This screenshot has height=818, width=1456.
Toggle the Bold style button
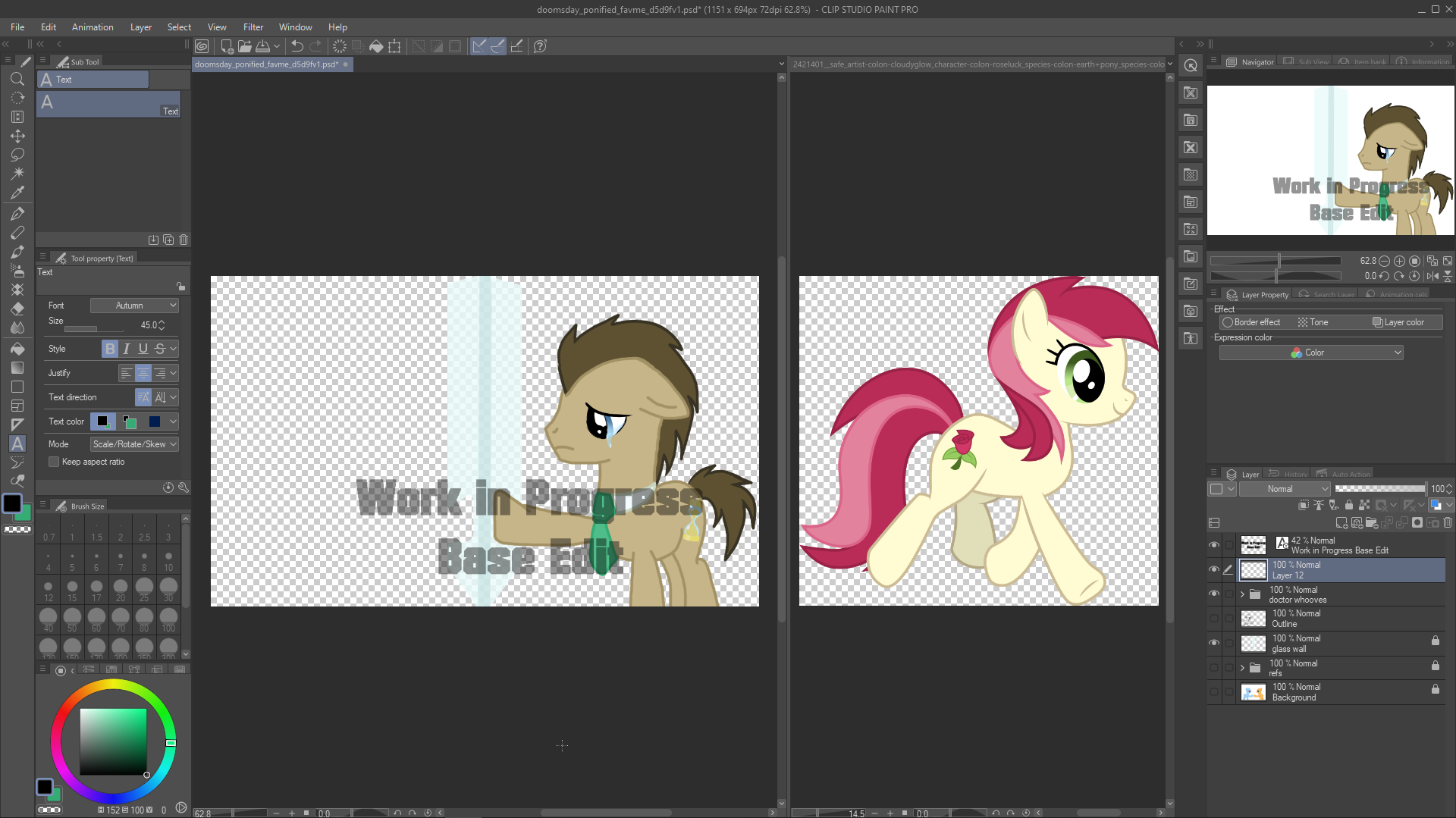pyautogui.click(x=110, y=349)
